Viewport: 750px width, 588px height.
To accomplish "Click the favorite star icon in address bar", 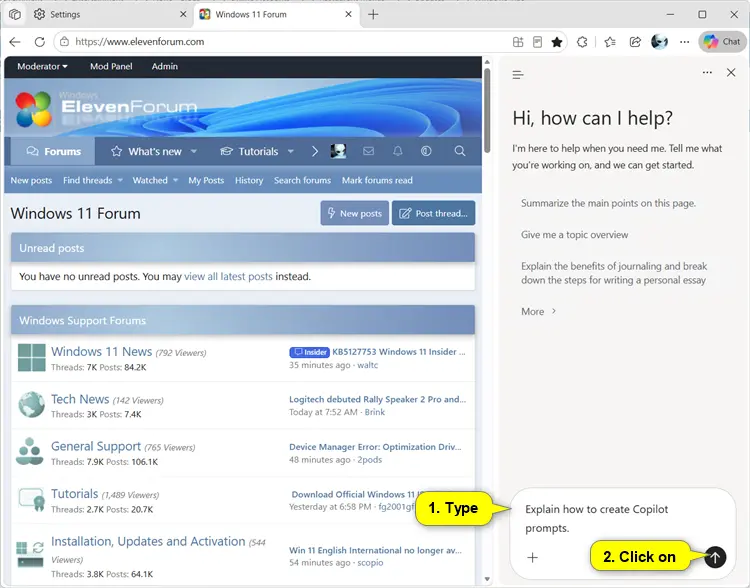I will 556,42.
